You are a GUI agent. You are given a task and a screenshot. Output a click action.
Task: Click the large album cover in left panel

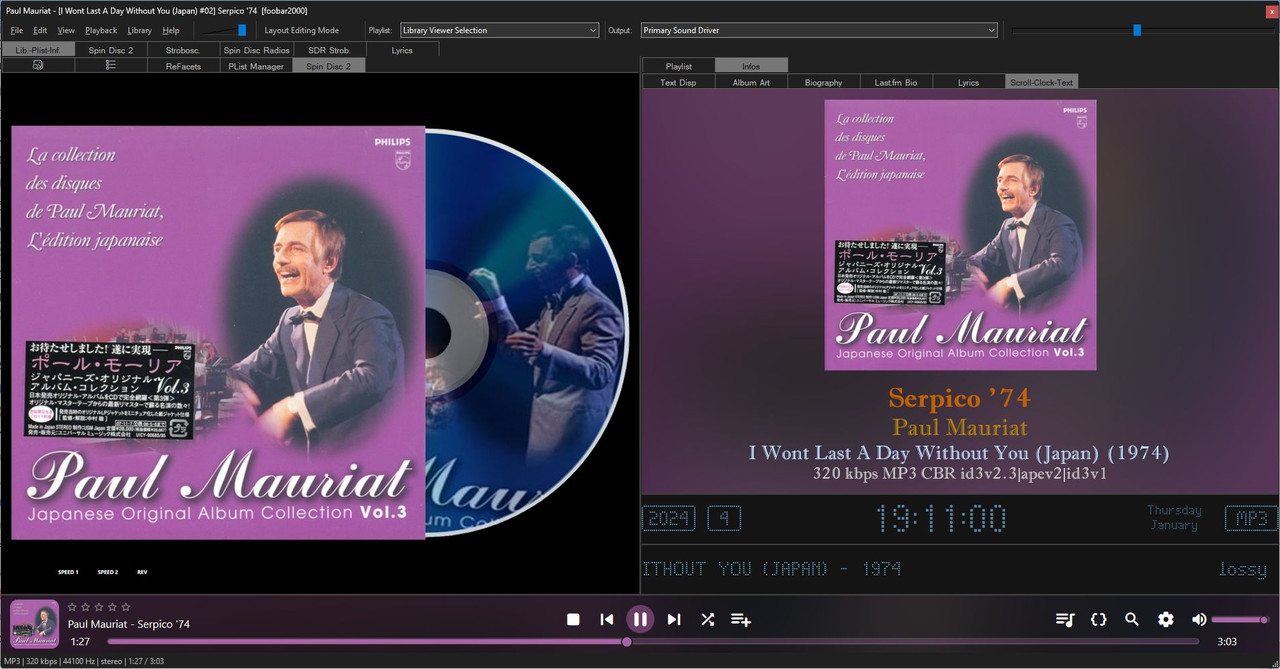(x=218, y=333)
